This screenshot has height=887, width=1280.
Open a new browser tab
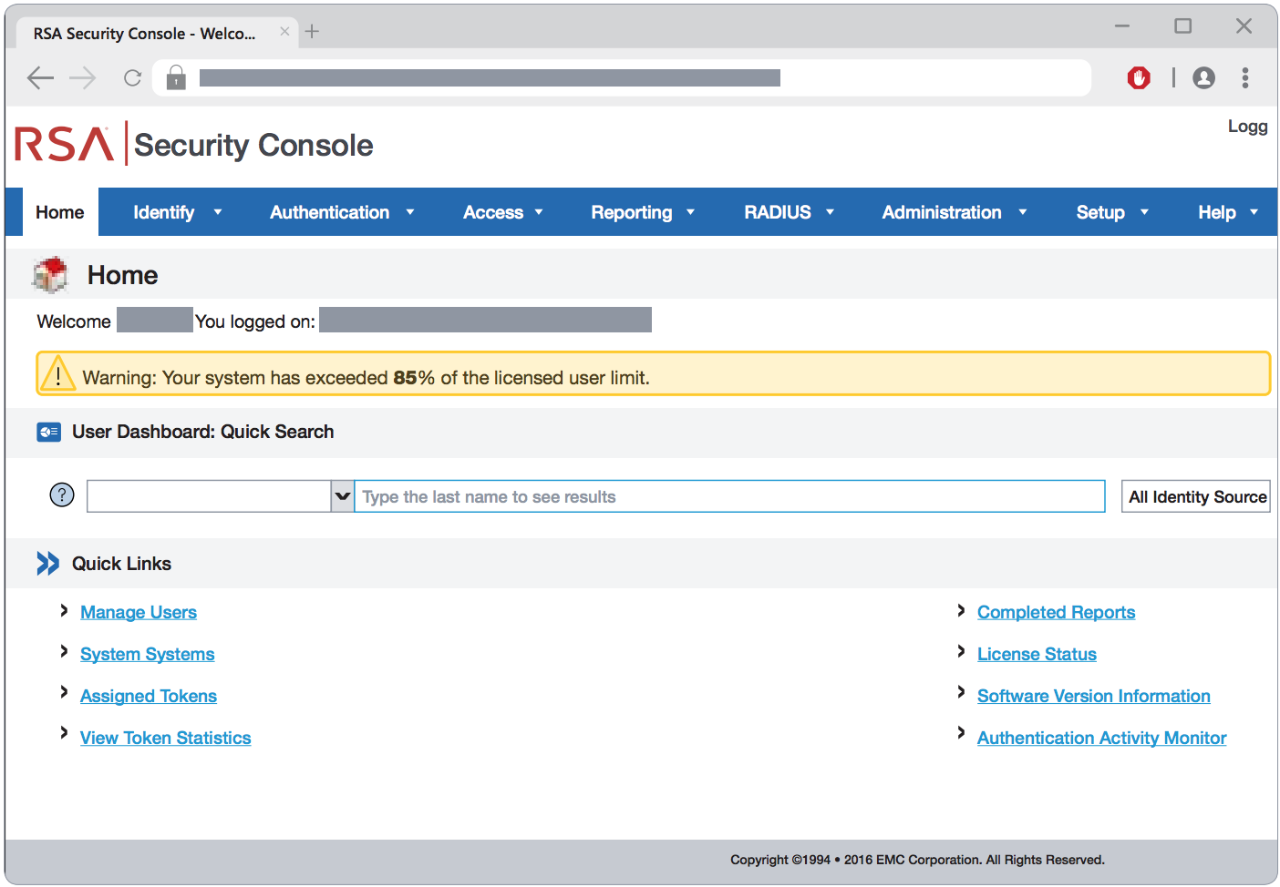point(312,32)
